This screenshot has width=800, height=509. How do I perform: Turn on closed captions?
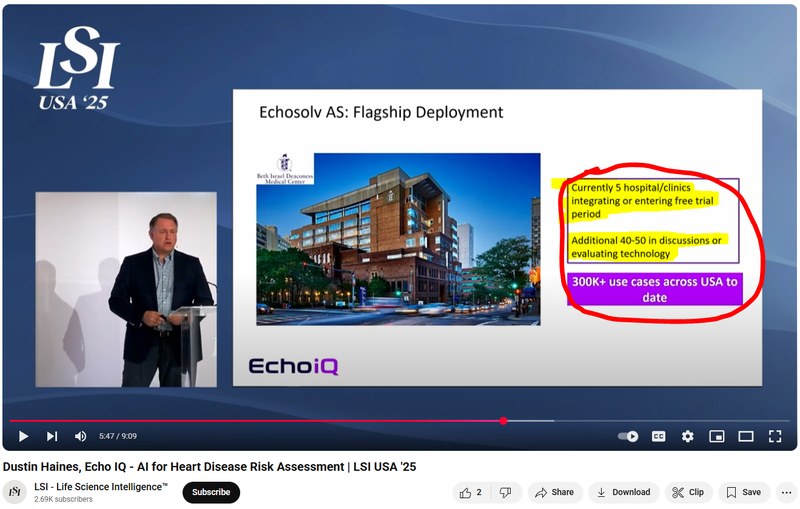point(659,436)
